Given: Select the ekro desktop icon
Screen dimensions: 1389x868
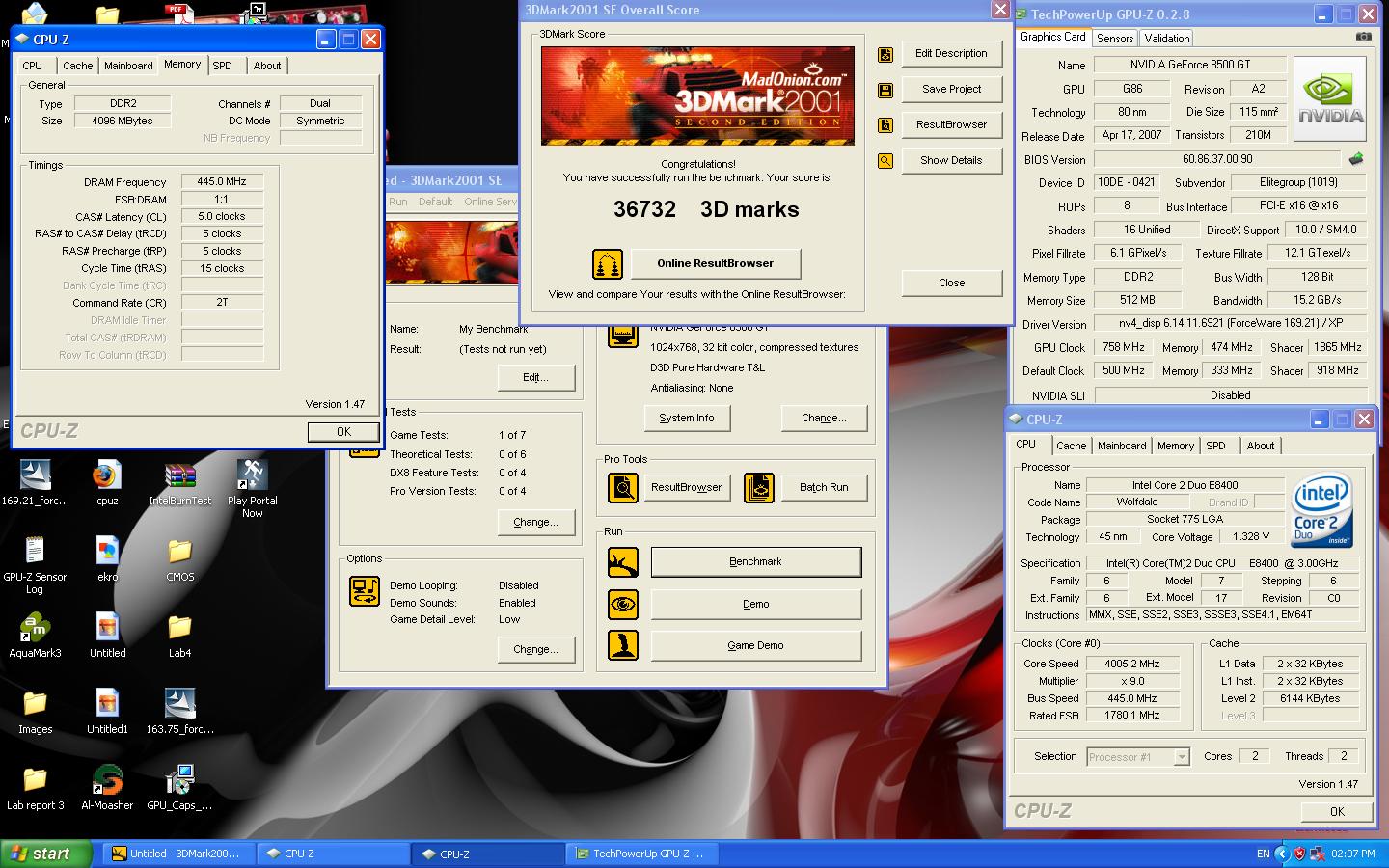Looking at the screenshot, I should (x=107, y=558).
